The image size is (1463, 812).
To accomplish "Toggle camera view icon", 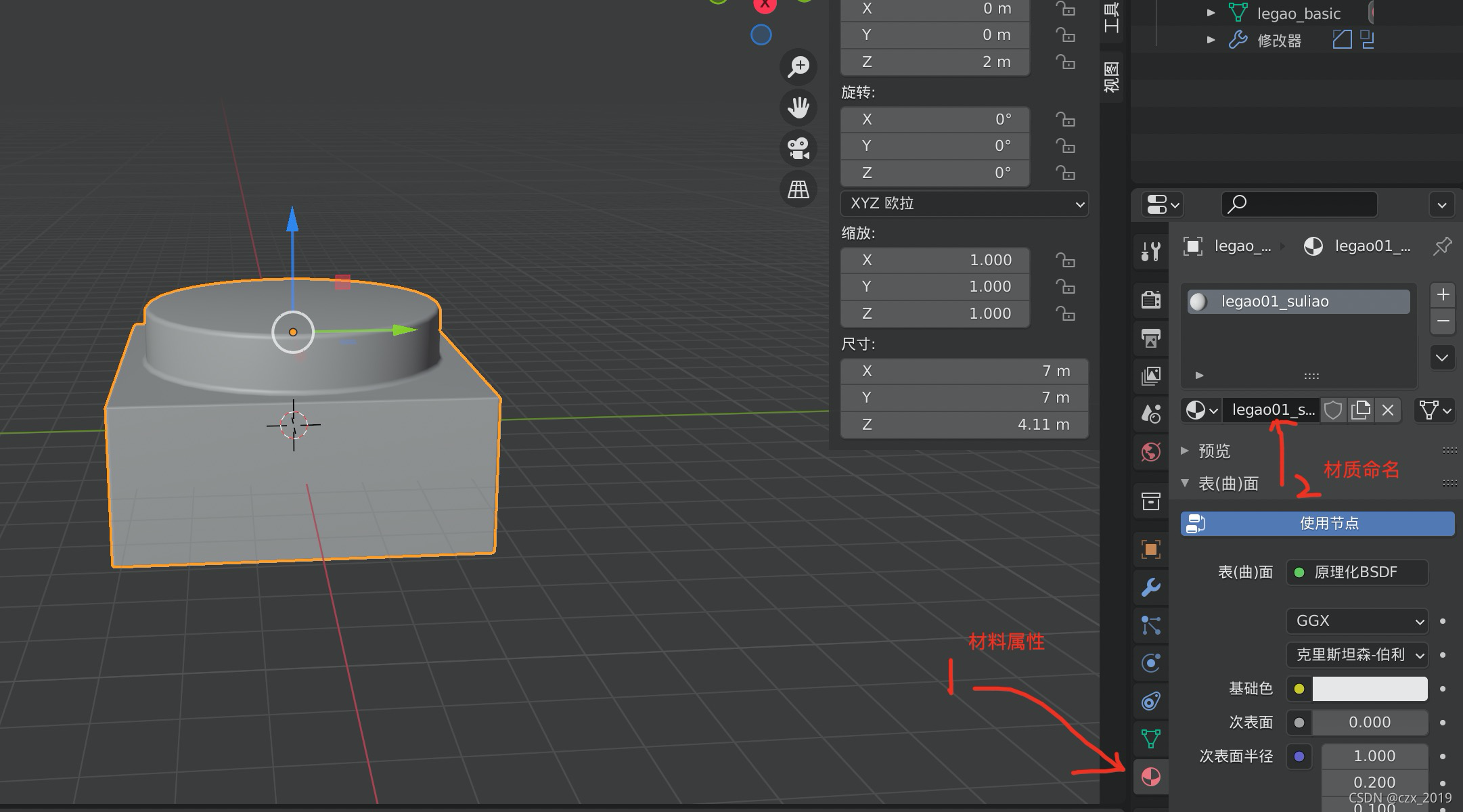I will (x=798, y=148).
